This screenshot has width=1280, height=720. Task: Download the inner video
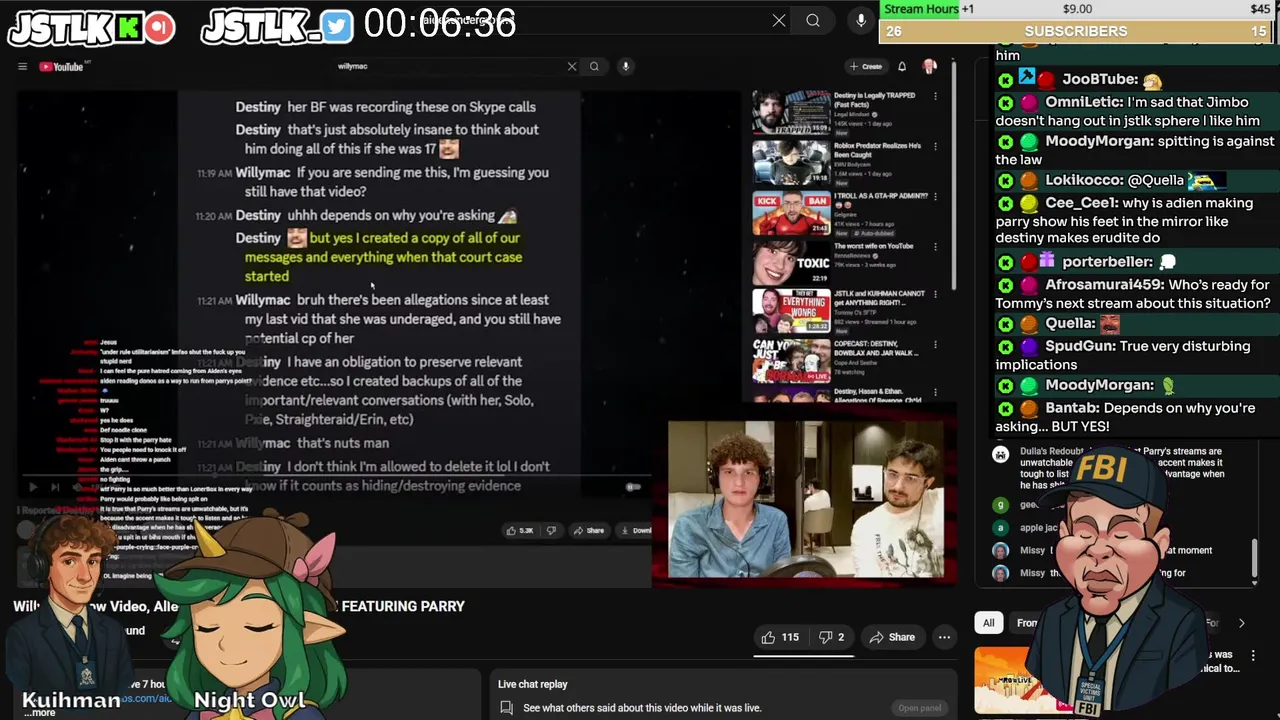[636, 530]
